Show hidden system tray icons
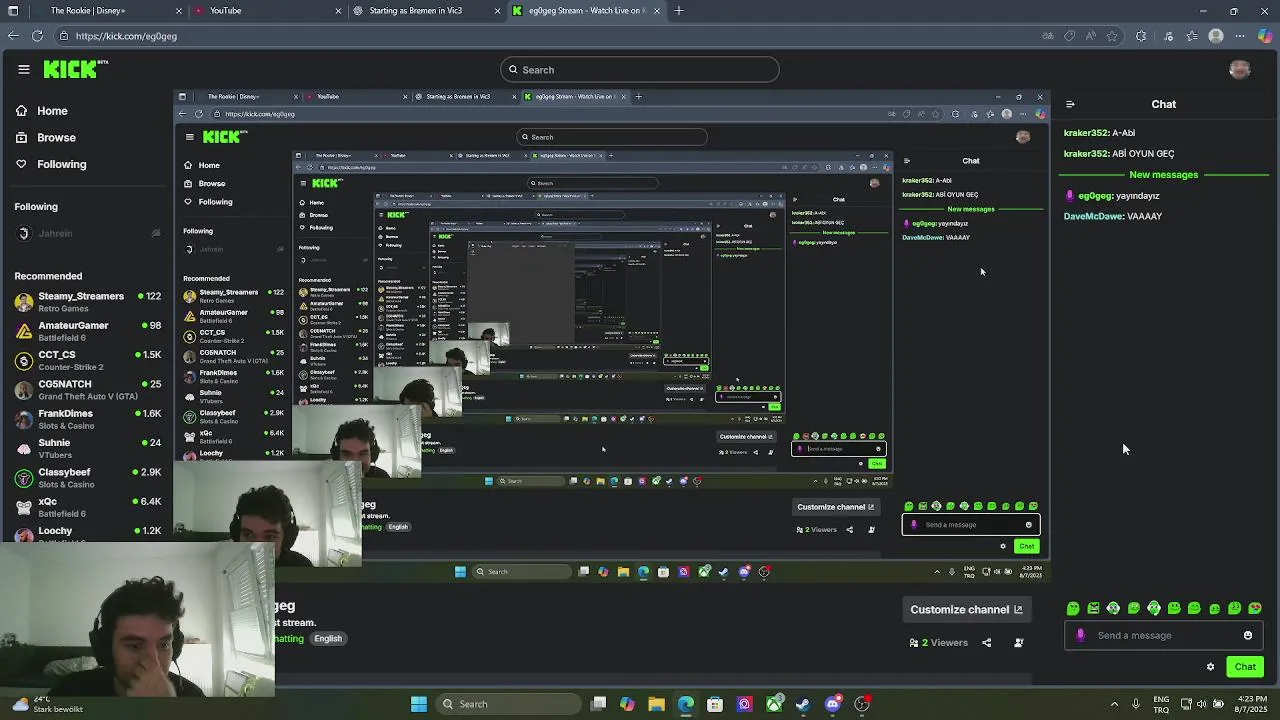Viewport: 1280px width, 720px height. [1114, 704]
